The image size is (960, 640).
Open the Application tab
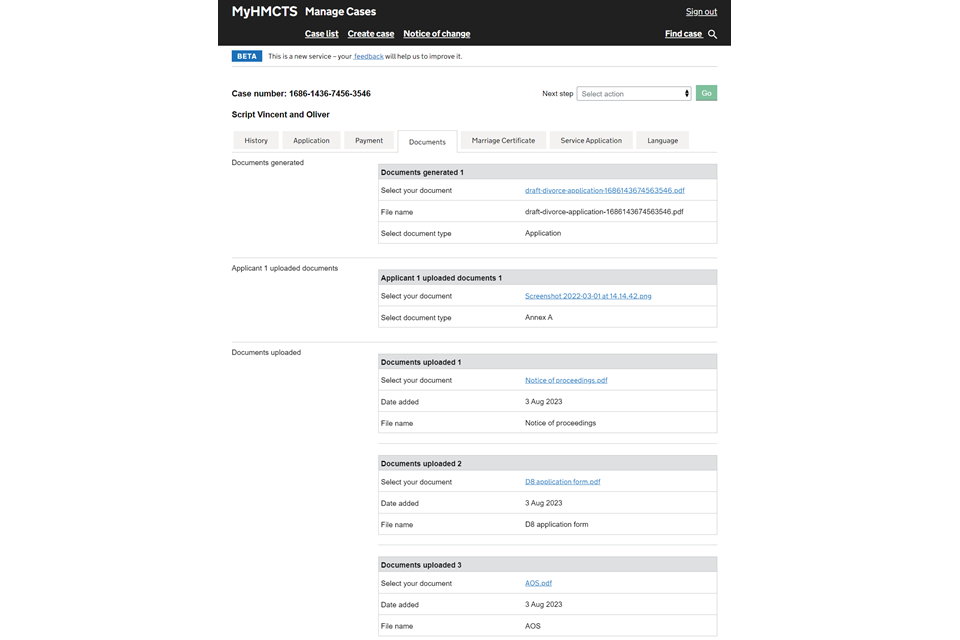point(311,141)
